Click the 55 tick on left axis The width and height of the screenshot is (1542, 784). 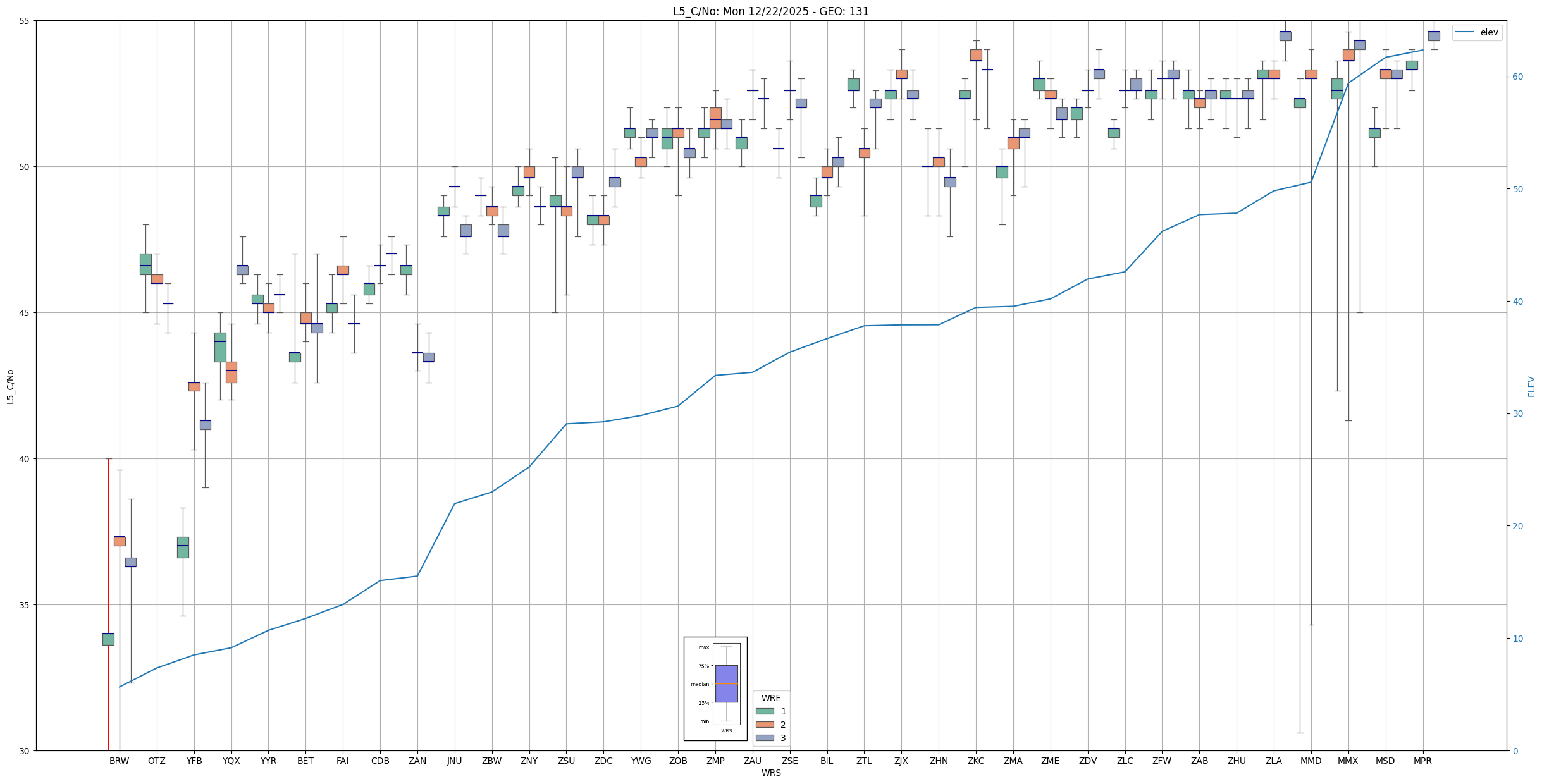pos(25,21)
